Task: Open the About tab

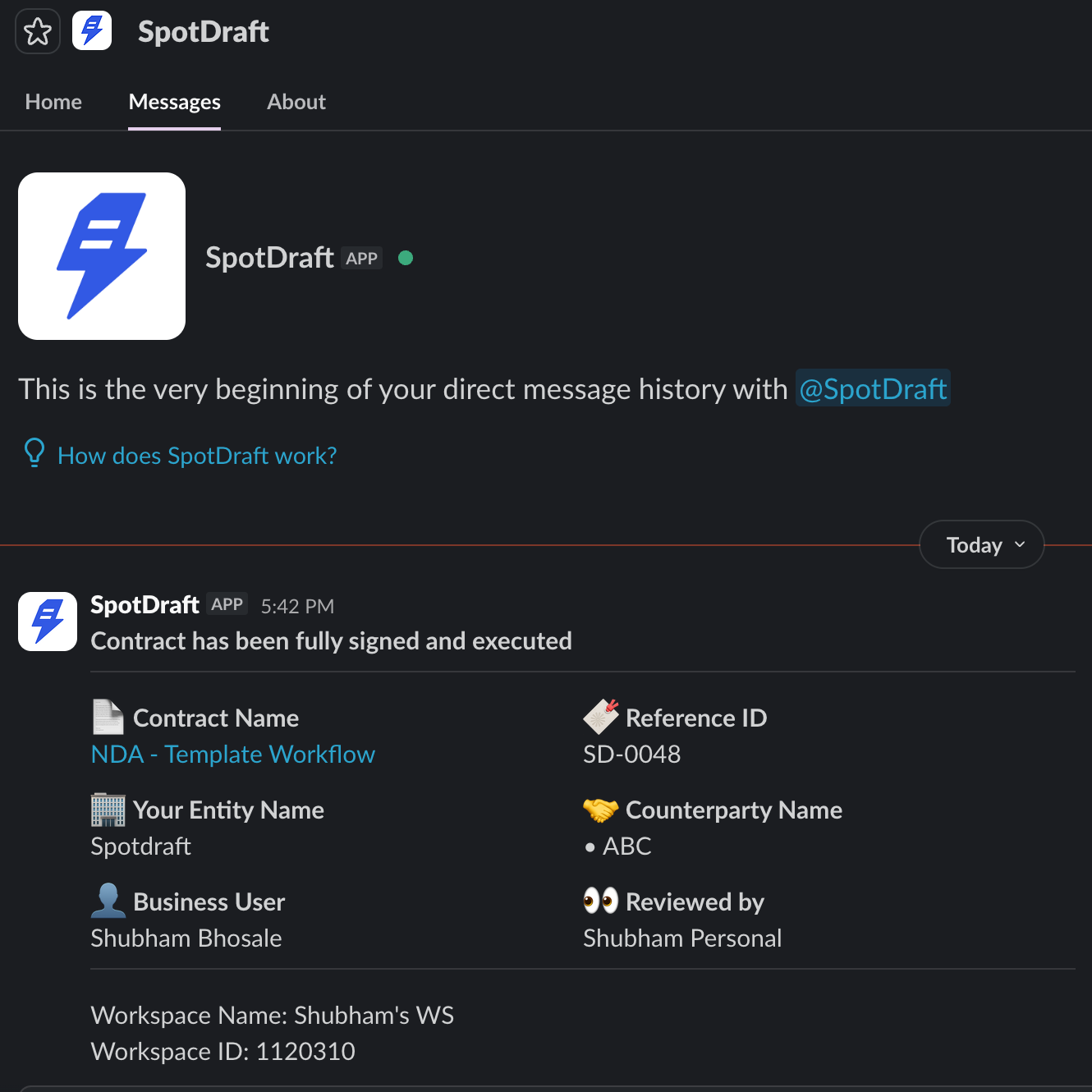Action: click(296, 102)
